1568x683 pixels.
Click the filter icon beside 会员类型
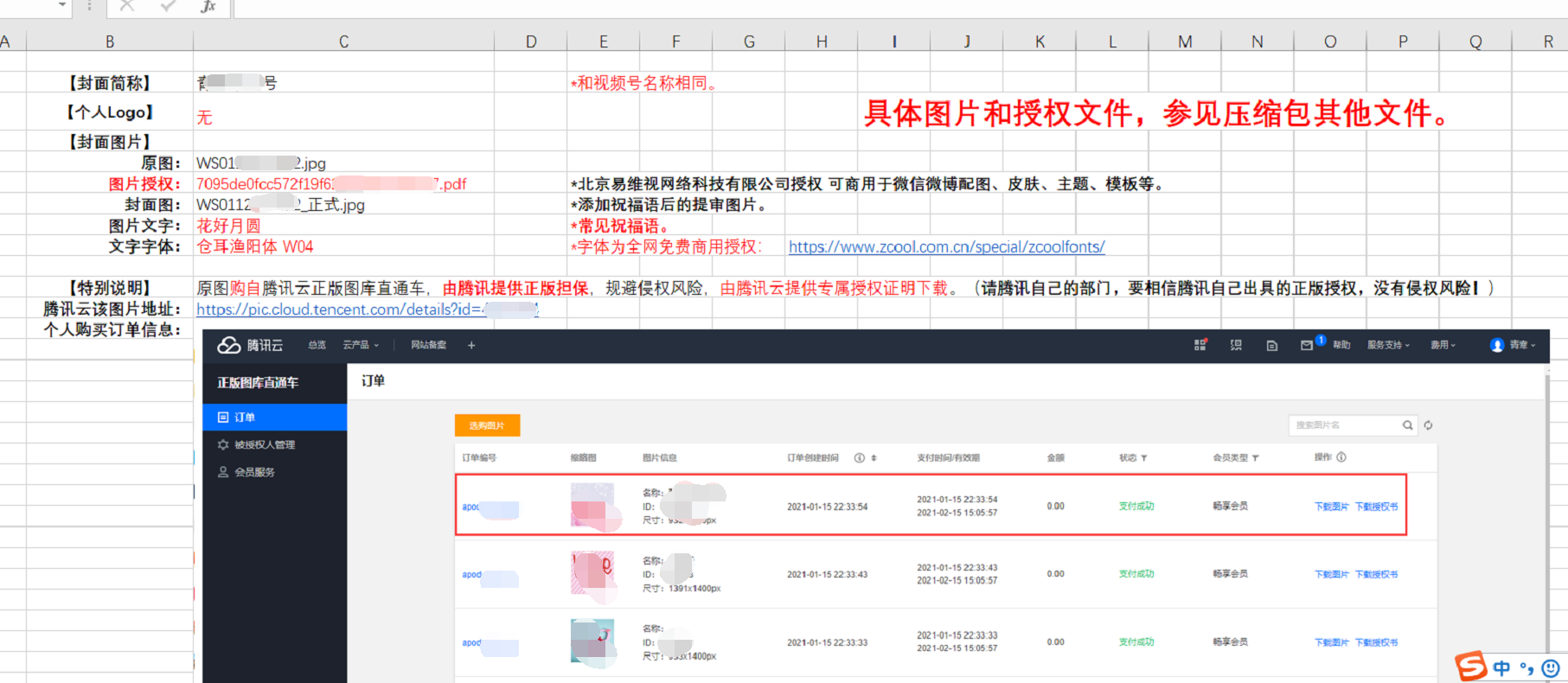[x=1255, y=458]
